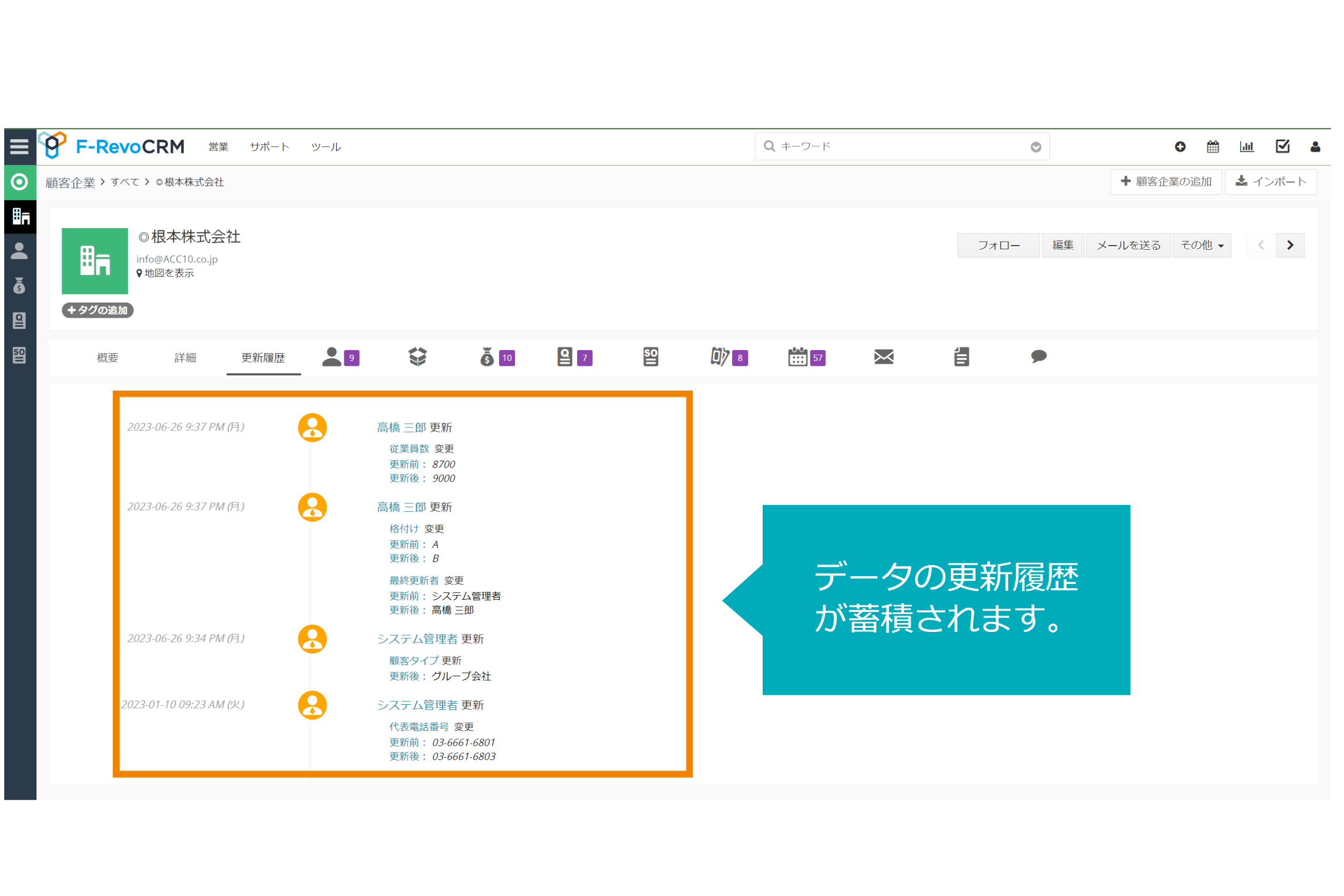The height and width of the screenshot is (896, 1344).
Task: Select the customer company building icon in sidebar
Action: [x=21, y=218]
